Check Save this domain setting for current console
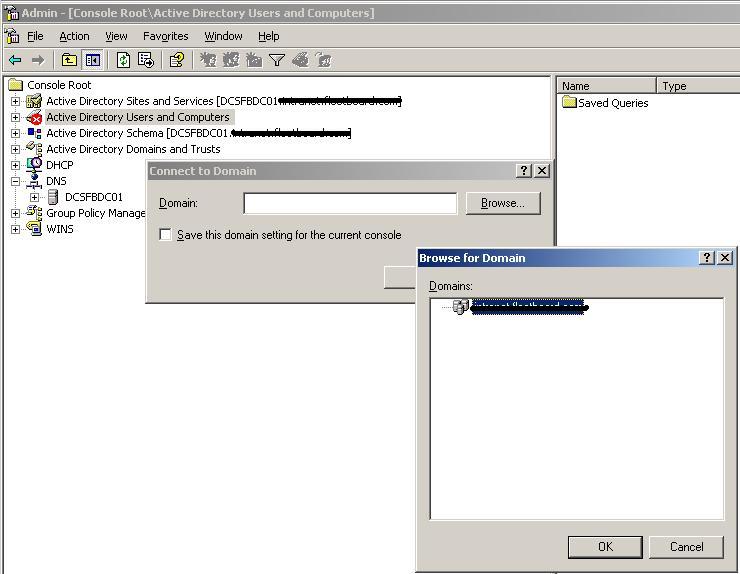Image resolution: width=740 pixels, height=574 pixels. coord(165,235)
